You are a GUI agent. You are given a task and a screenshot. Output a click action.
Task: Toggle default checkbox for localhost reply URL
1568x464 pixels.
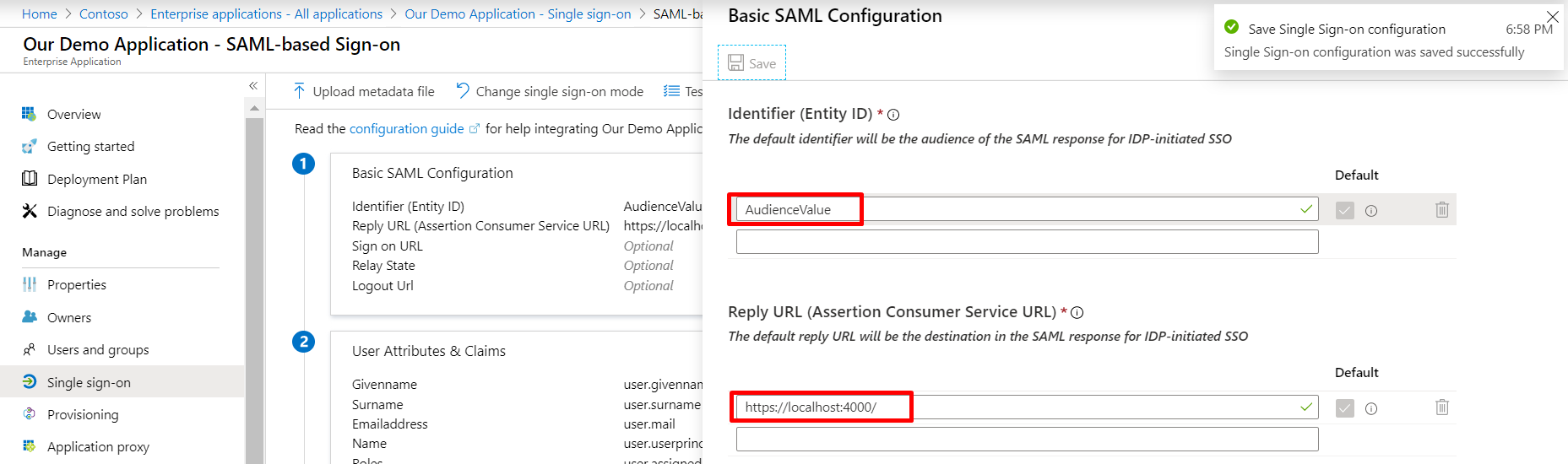point(1344,408)
